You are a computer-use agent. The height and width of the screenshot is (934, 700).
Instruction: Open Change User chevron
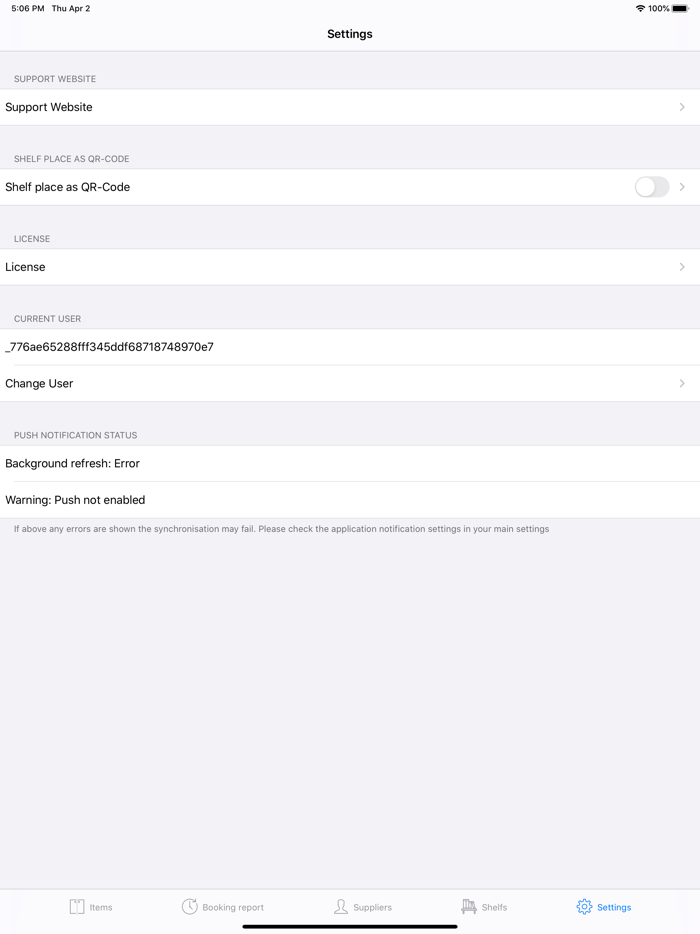(x=682, y=384)
